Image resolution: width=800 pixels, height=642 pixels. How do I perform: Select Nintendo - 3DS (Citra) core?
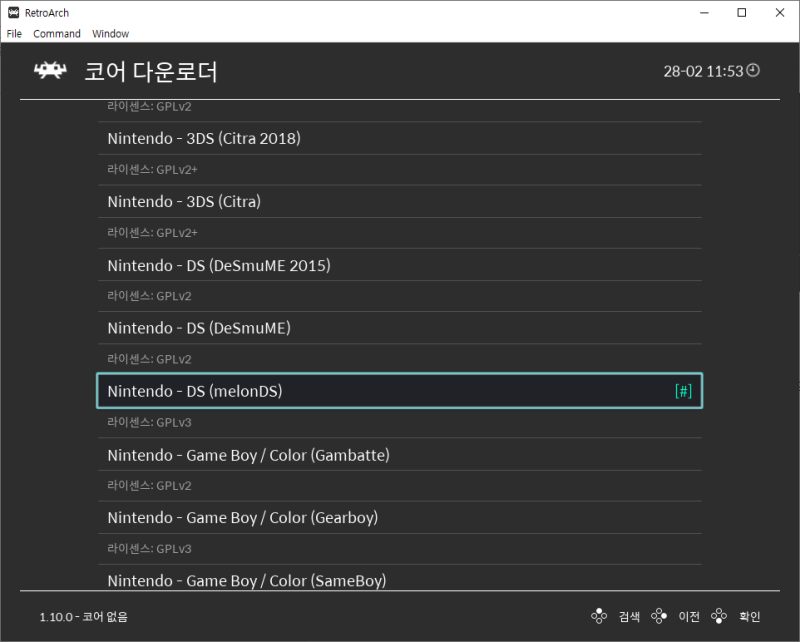pyautogui.click(x=400, y=202)
